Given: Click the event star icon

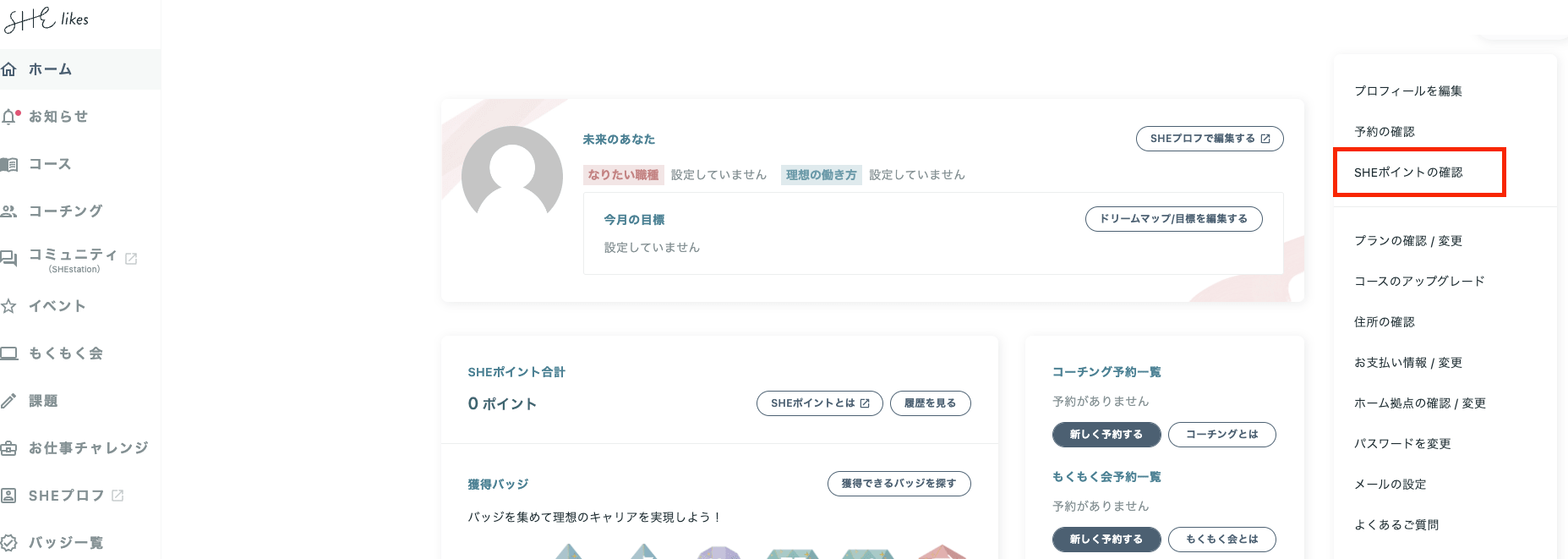Looking at the screenshot, I should [x=9, y=306].
